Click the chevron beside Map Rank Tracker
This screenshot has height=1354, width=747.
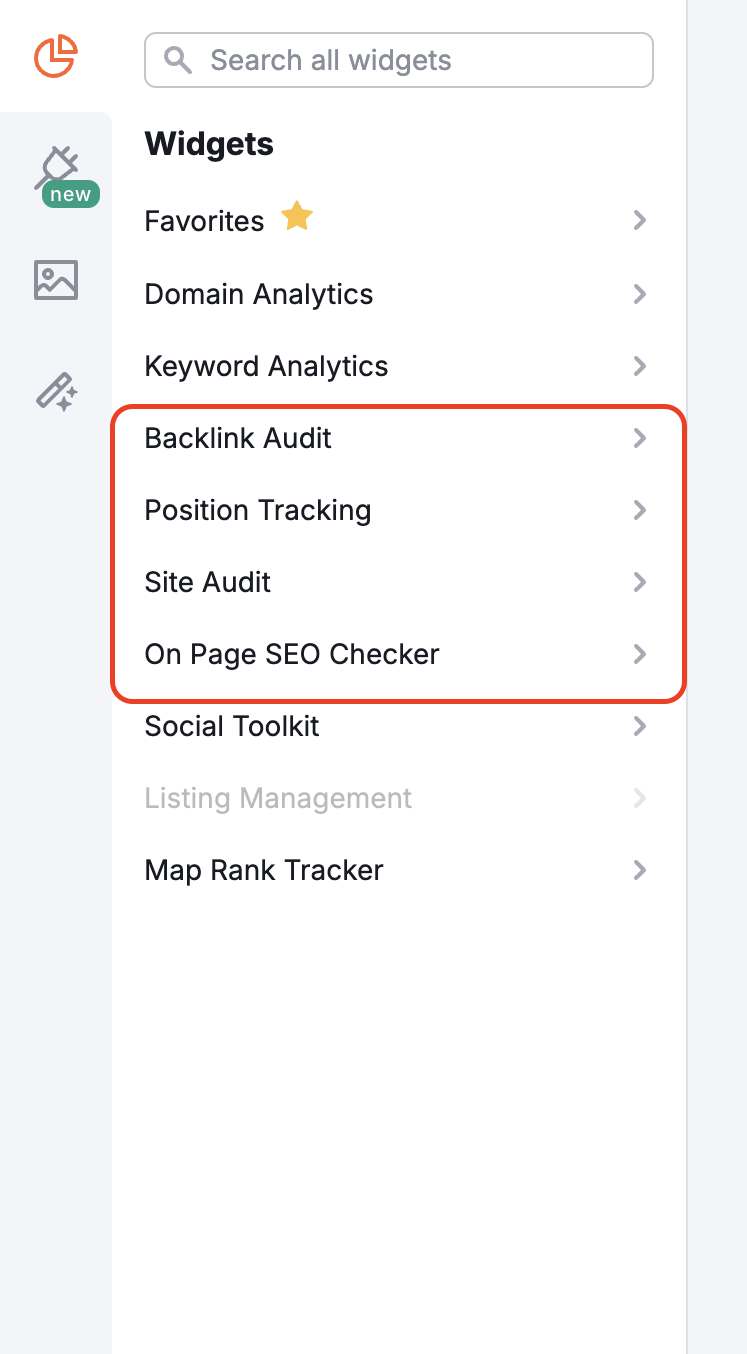(640, 870)
